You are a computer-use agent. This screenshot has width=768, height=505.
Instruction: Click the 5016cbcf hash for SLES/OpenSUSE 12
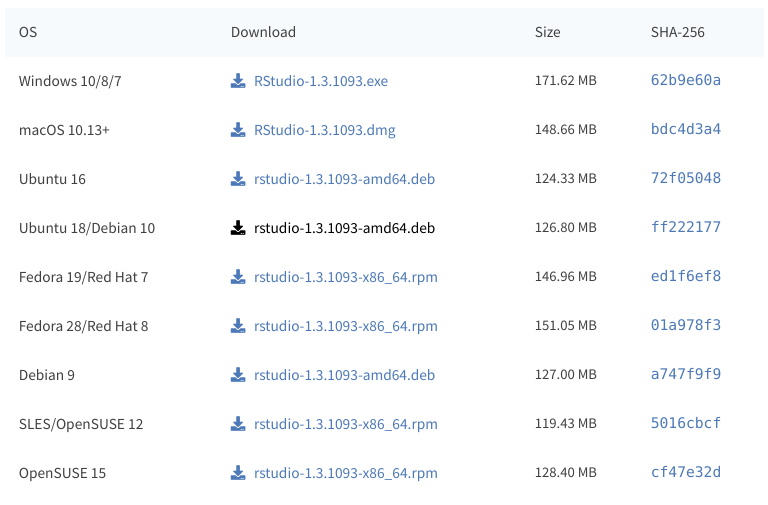685,423
